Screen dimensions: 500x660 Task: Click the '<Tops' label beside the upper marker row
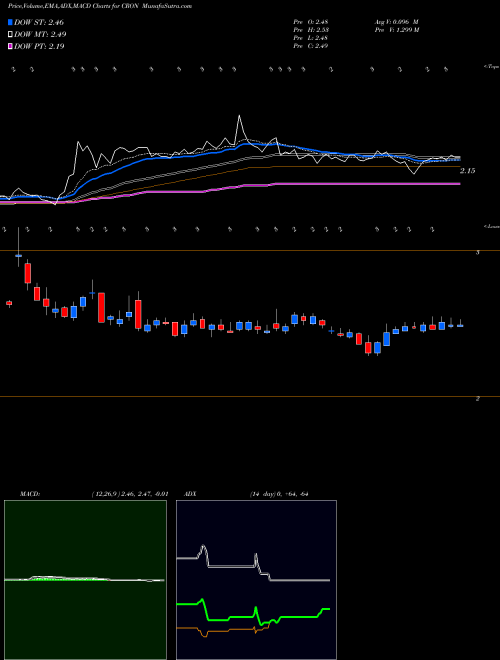(491, 67)
